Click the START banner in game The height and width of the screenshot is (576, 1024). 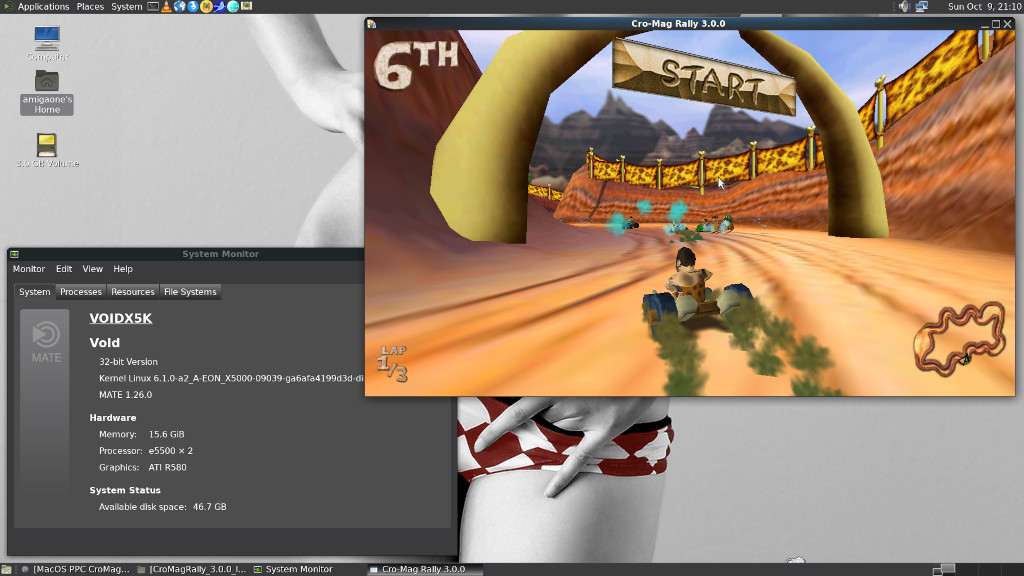point(705,76)
